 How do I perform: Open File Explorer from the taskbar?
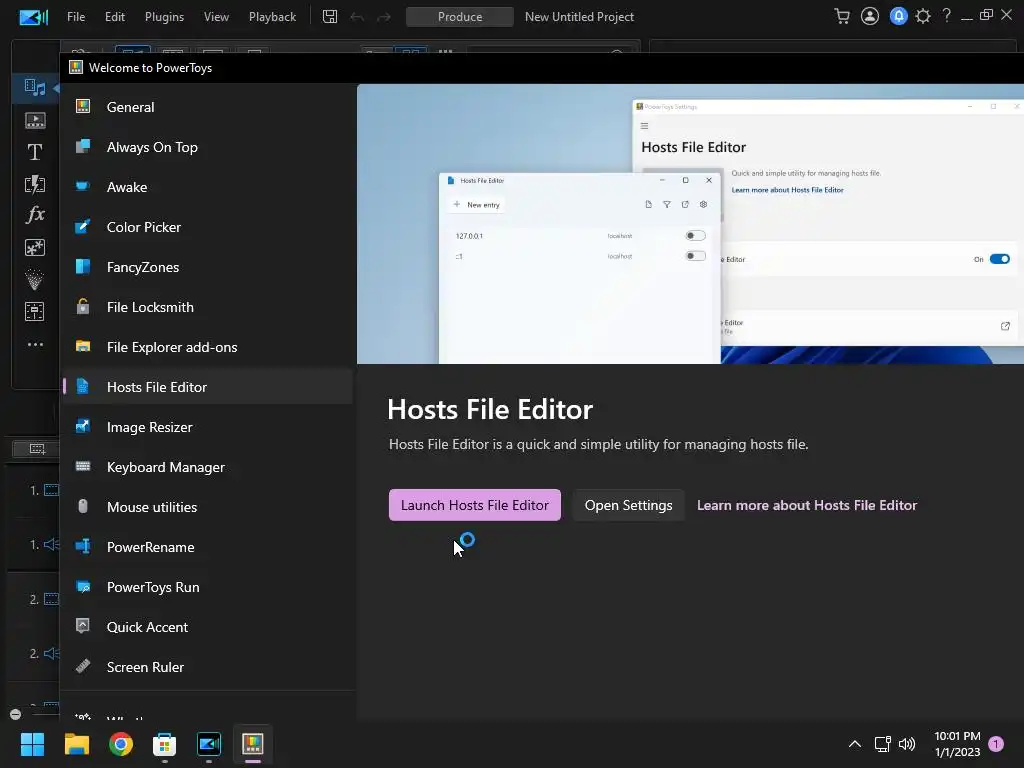(x=76, y=744)
